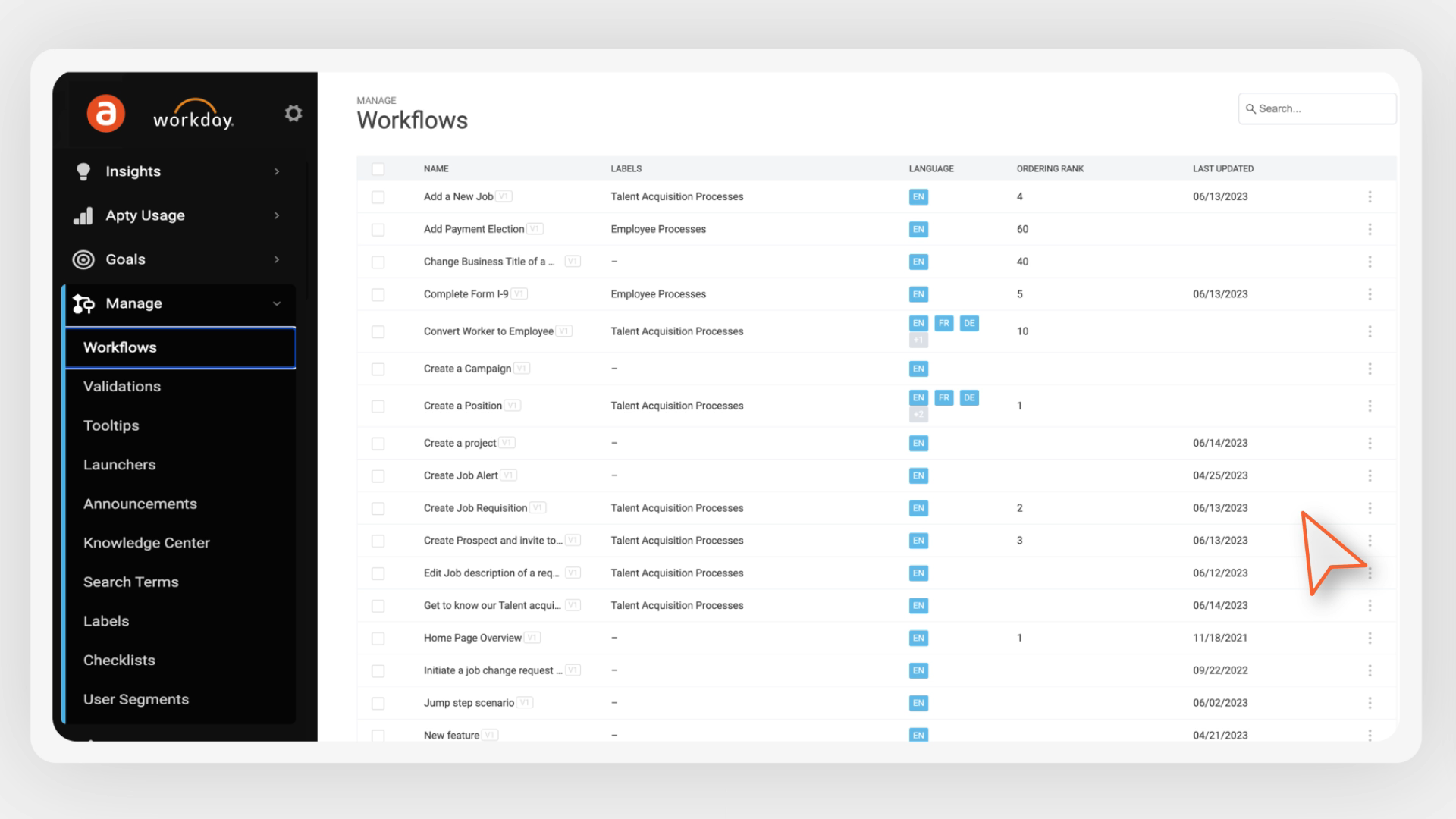
Task: Open Validations in the sidebar
Action: pyautogui.click(x=122, y=387)
